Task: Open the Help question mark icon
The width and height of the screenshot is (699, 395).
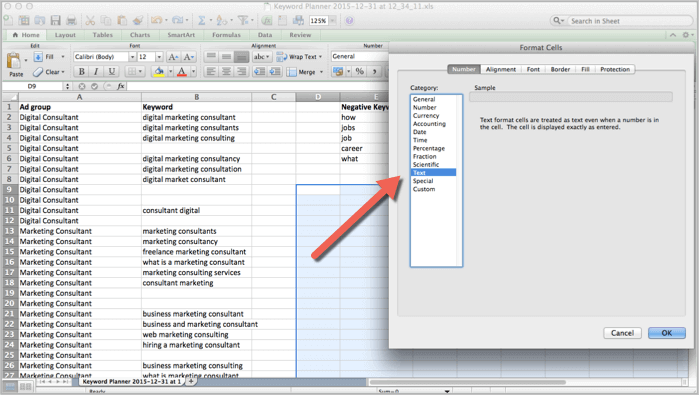Action: (x=350, y=21)
